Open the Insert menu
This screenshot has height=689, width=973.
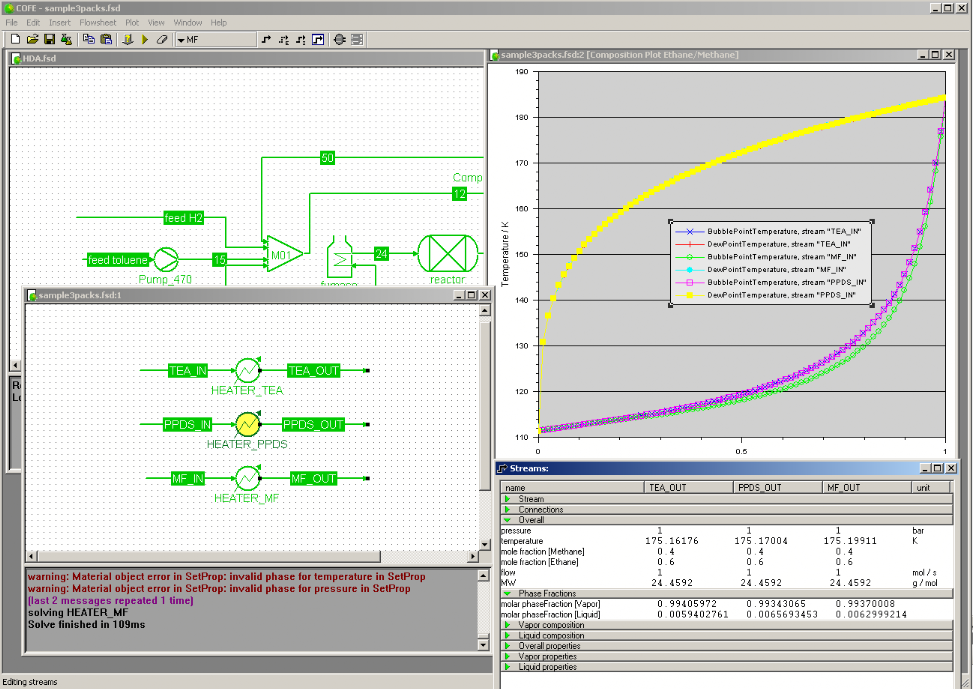point(60,22)
